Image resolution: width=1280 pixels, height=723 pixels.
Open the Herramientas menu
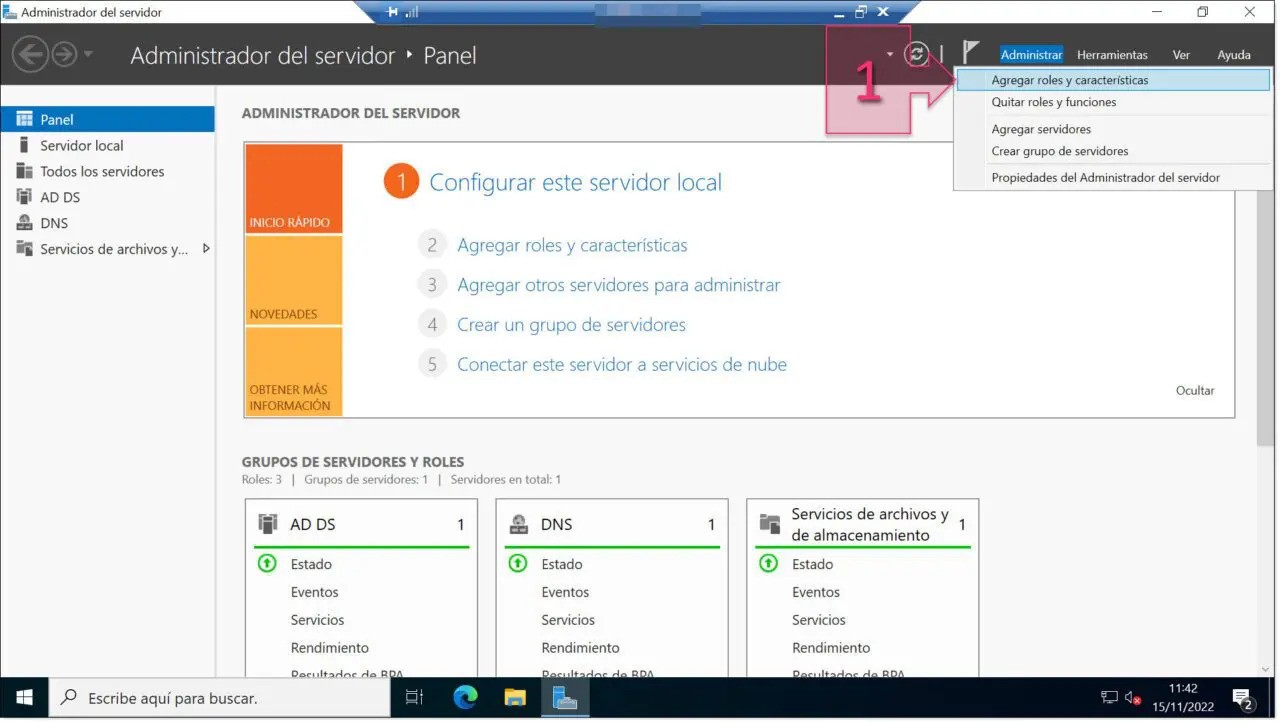[1111, 55]
